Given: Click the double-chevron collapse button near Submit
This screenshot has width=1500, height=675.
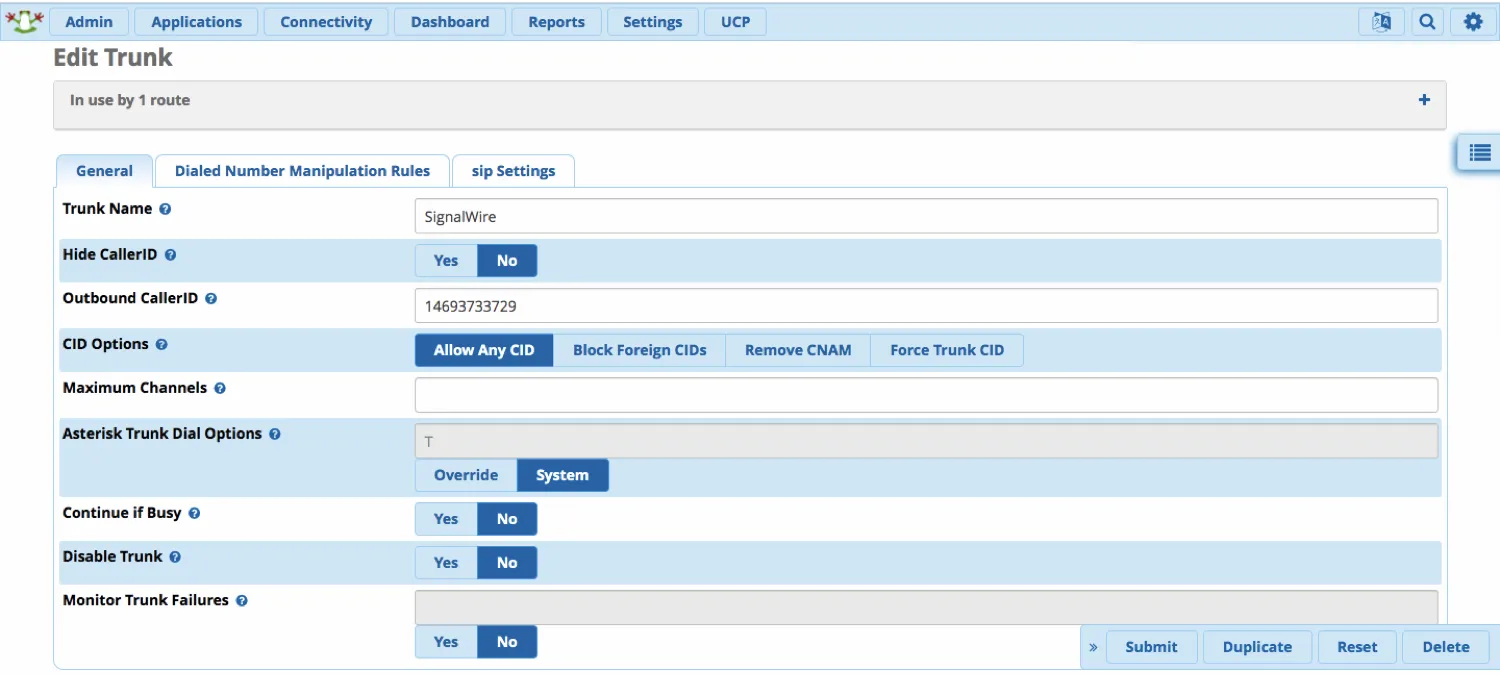Looking at the screenshot, I should point(1093,647).
